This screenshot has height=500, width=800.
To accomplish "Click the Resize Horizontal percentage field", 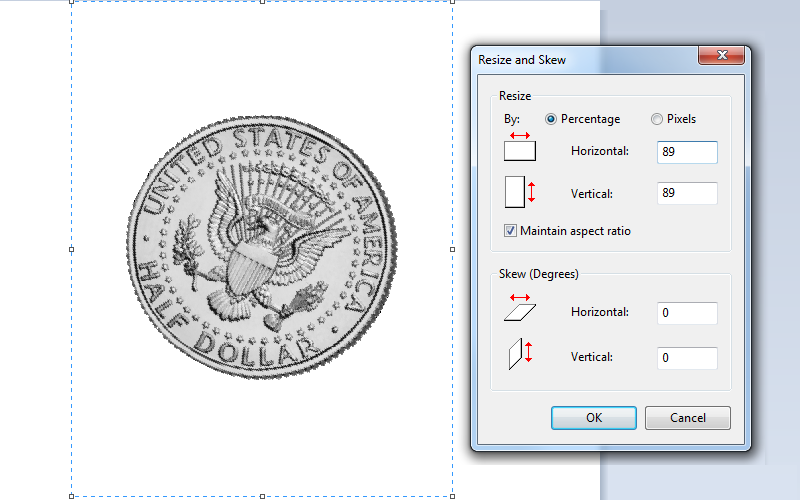I will tap(687, 152).
